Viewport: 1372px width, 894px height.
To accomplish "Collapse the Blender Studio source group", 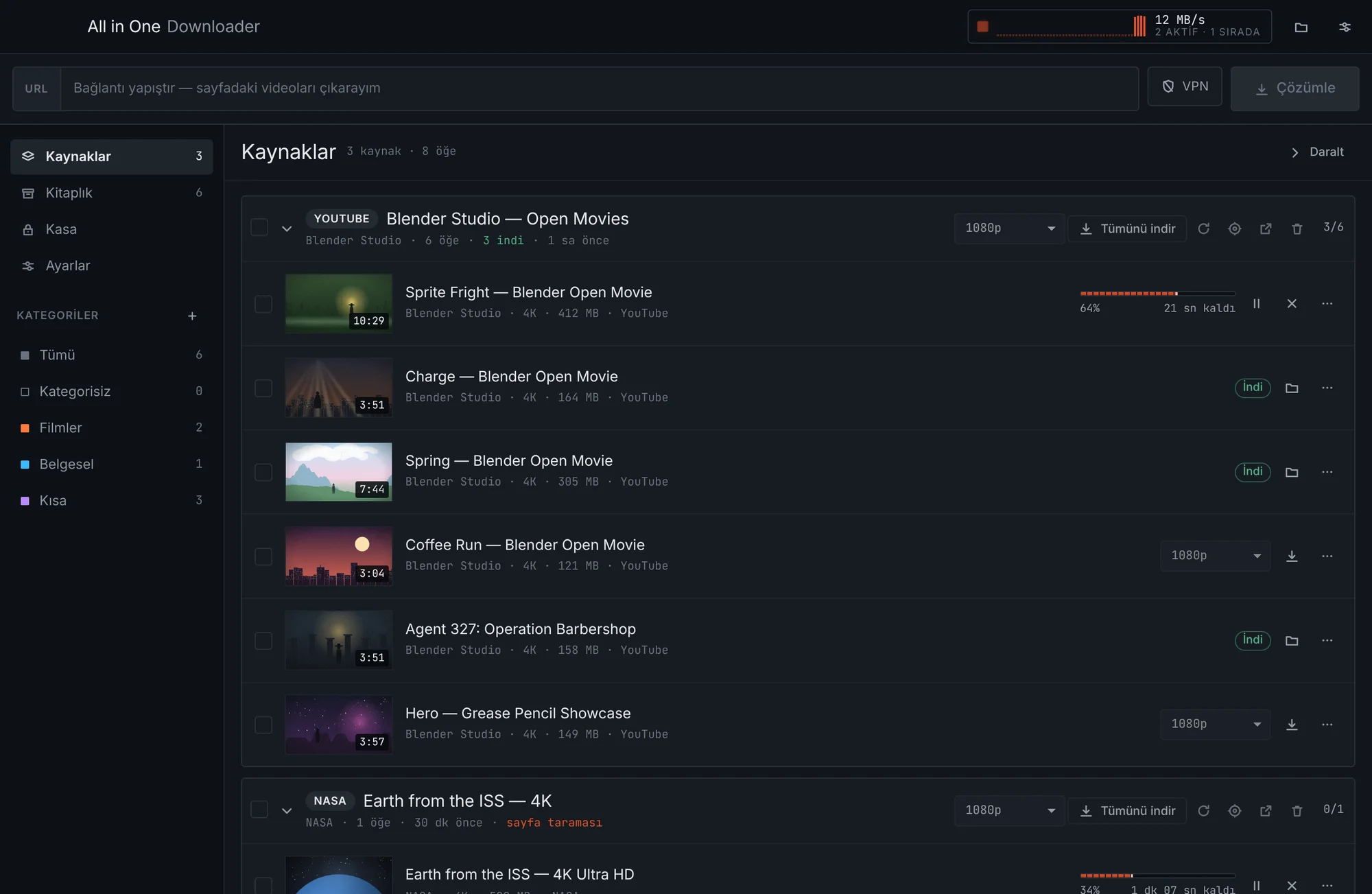I will (x=287, y=228).
